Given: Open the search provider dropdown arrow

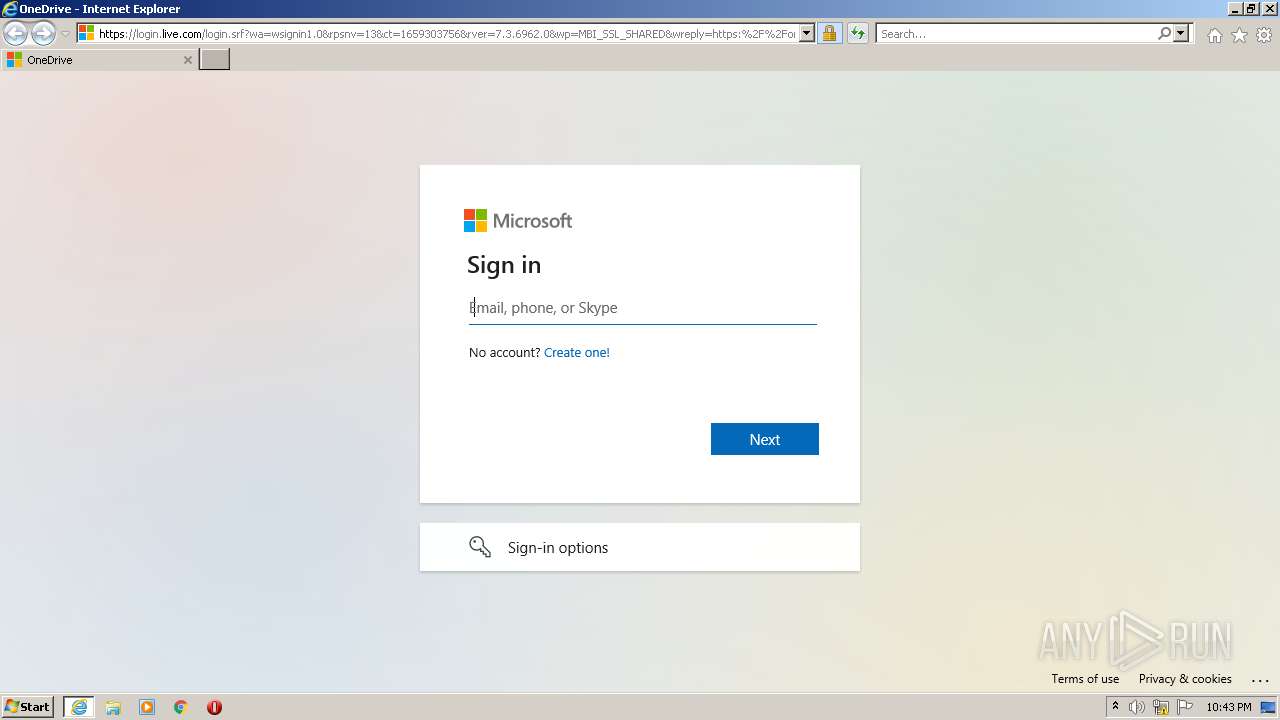Looking at the screenshot, I should [1181, 34].
